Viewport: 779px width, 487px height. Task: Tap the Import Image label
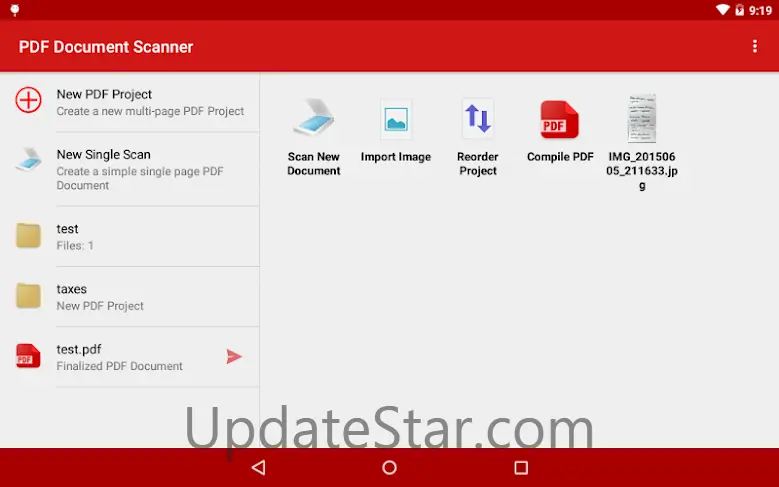pyautogui.click(x=396, y=157)
